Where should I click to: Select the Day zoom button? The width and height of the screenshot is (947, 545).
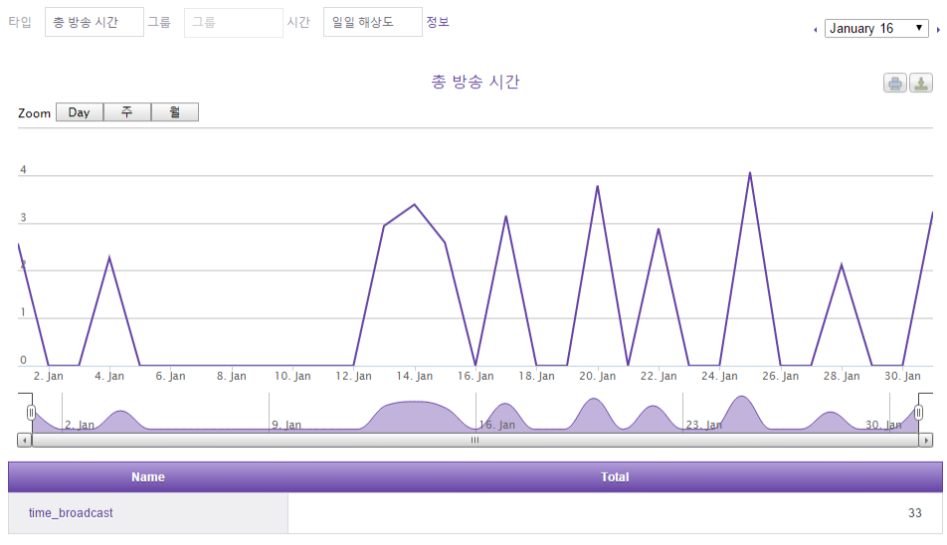79,113
